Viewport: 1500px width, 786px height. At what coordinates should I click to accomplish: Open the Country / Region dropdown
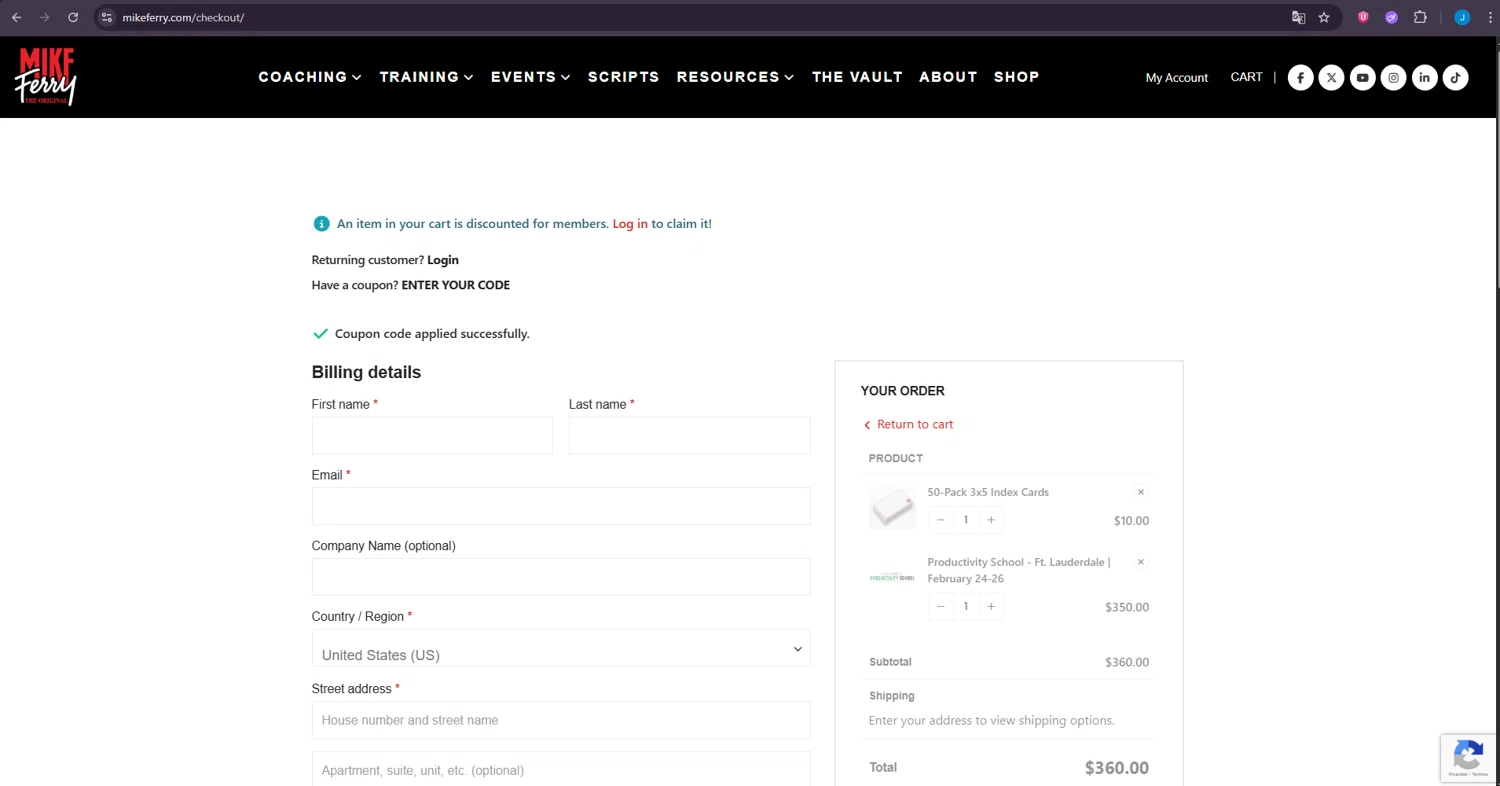point(561,648)
